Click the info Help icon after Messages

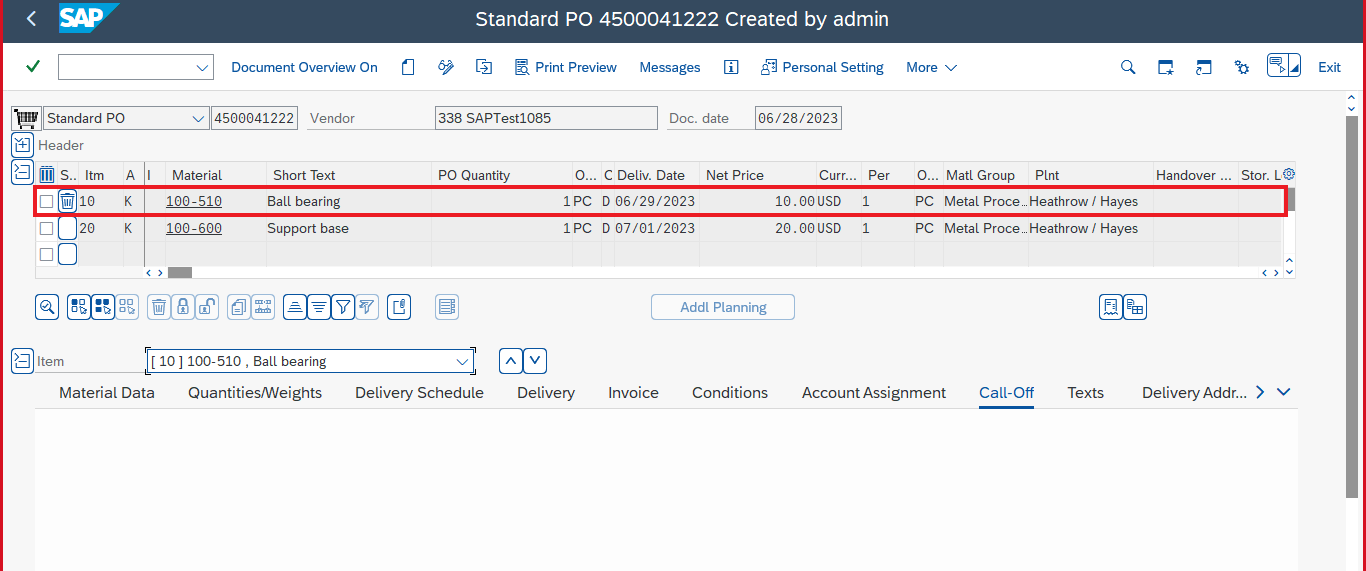click(731, 67)
